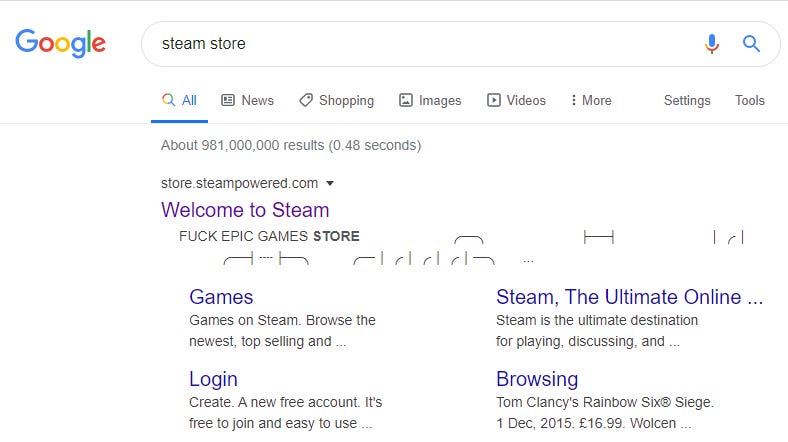
Task: Click the play icon beside Videos
Action: 493,100
